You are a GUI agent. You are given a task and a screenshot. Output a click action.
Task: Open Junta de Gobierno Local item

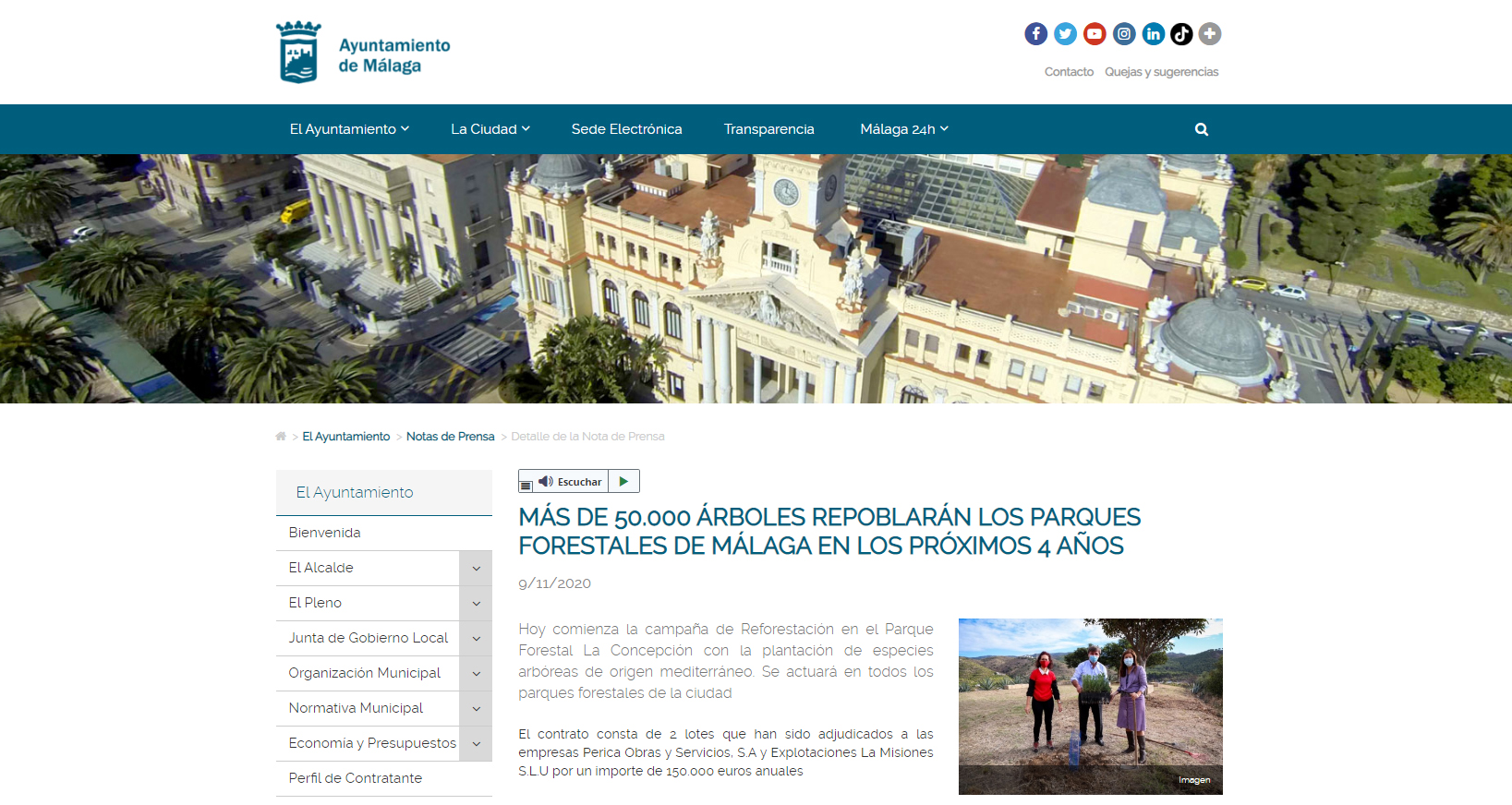click(x=368, y=638)
